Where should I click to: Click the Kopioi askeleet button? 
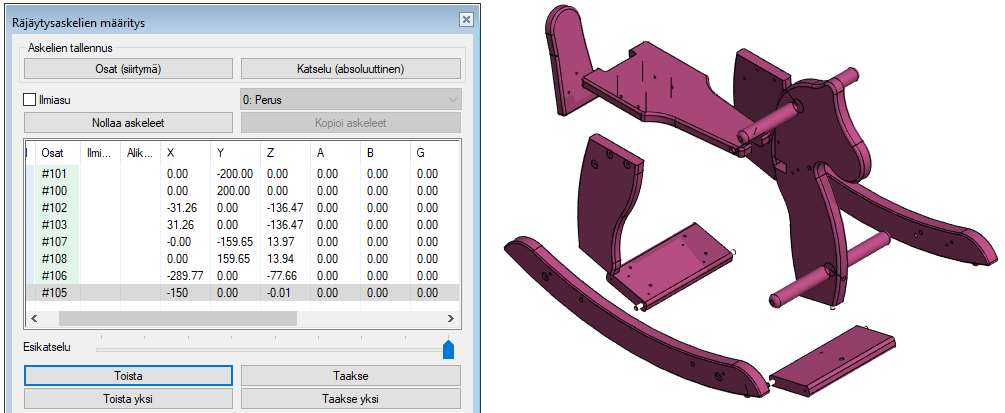tap(350, 123)
